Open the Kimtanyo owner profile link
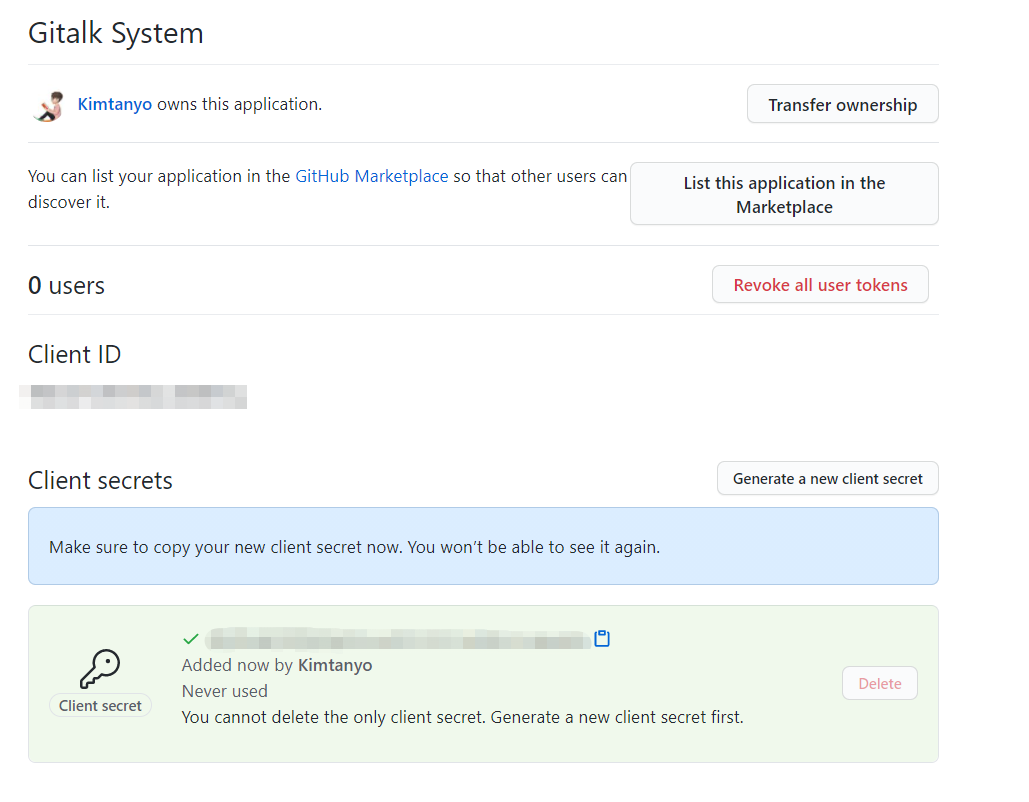This screenshot has width=1029, height=802. coord(115,104)
